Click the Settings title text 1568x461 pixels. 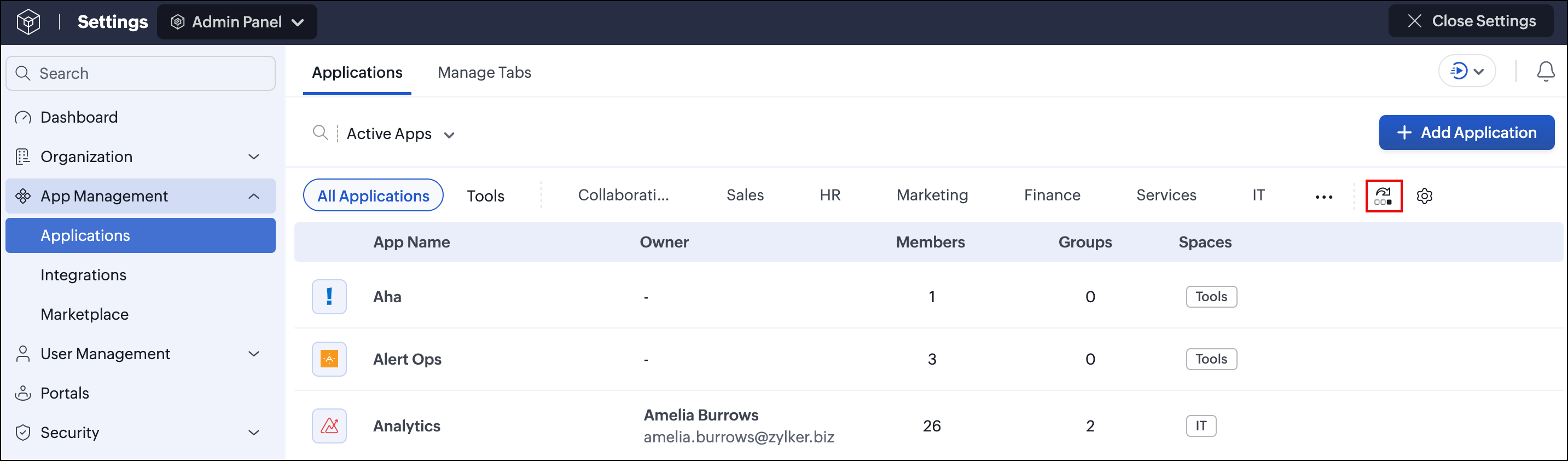(x=113, y=22)
